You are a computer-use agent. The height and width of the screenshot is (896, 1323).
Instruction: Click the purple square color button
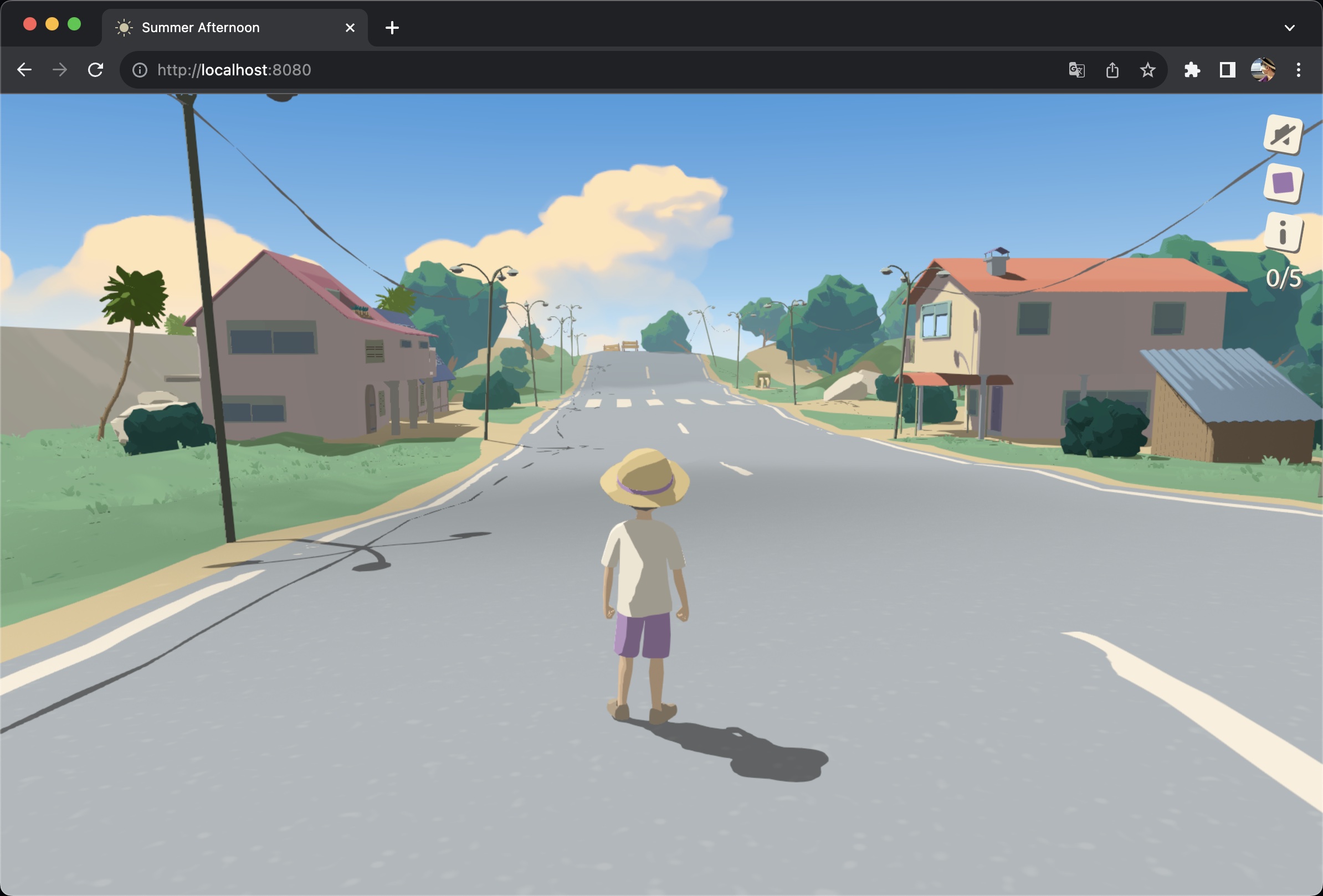pyautogui.click(x=1283, y=183)
